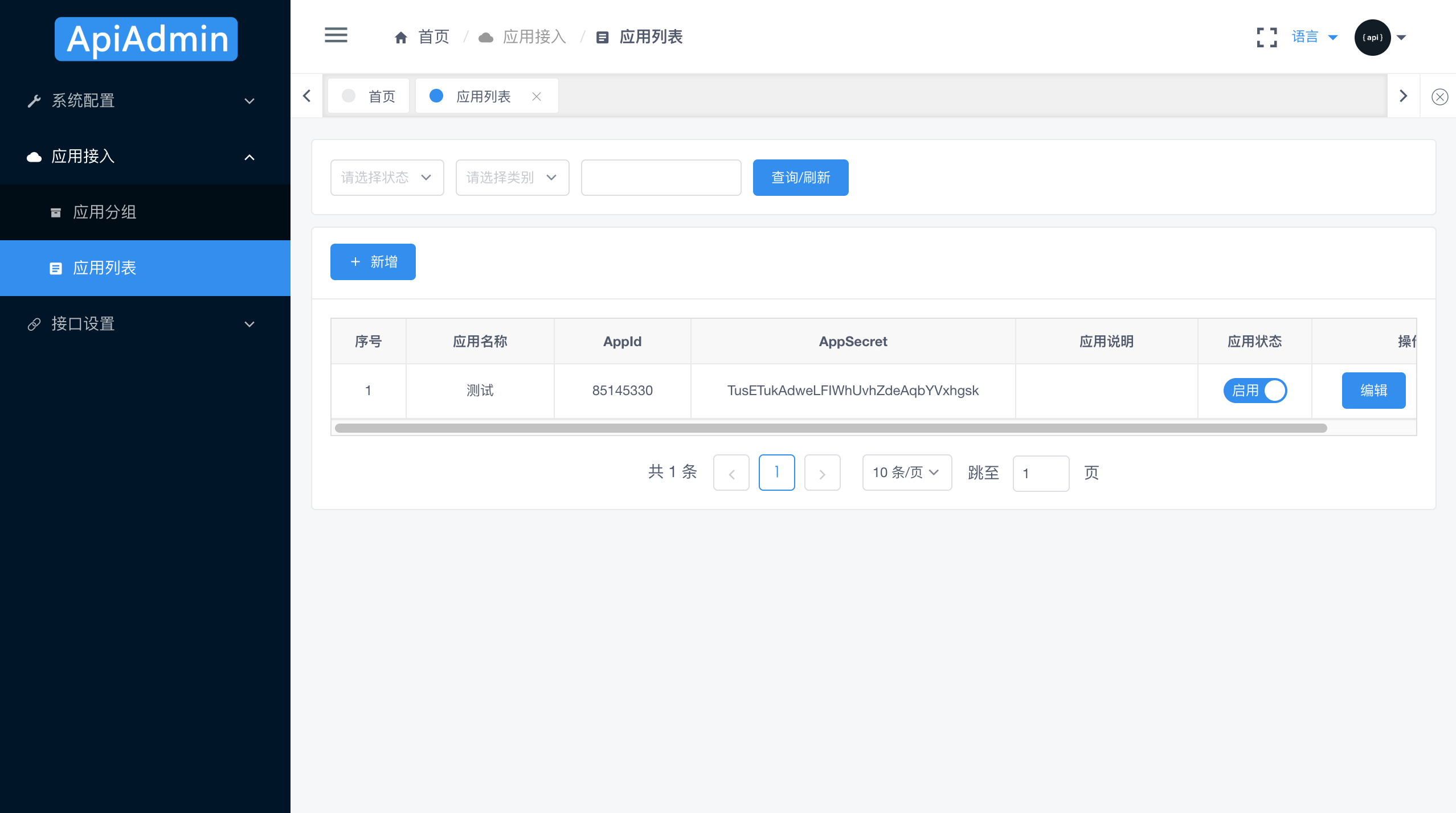1456x813 pixels.
Task: Click the 共 1 条 total count text
Action: pyautogui.click(x=673, y=472)
